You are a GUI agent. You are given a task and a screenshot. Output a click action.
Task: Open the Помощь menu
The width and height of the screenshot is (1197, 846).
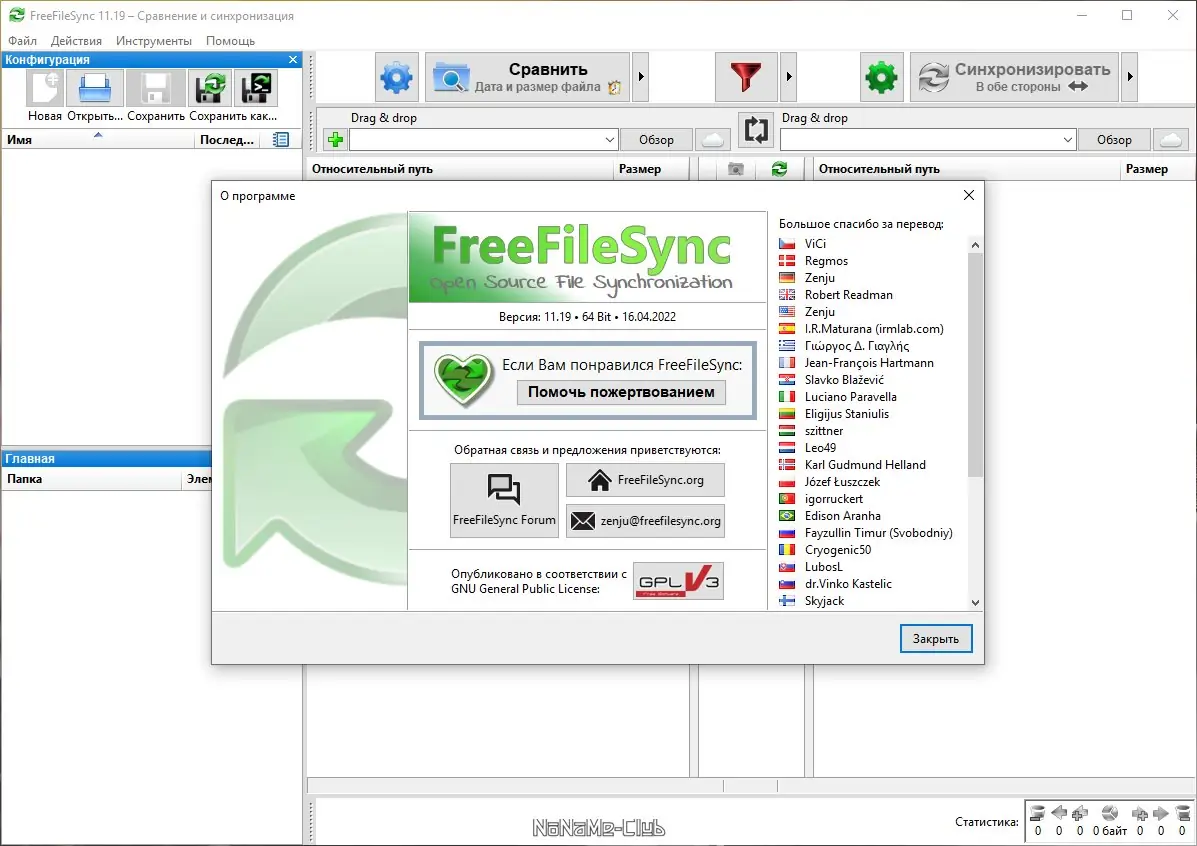point(230,40)
